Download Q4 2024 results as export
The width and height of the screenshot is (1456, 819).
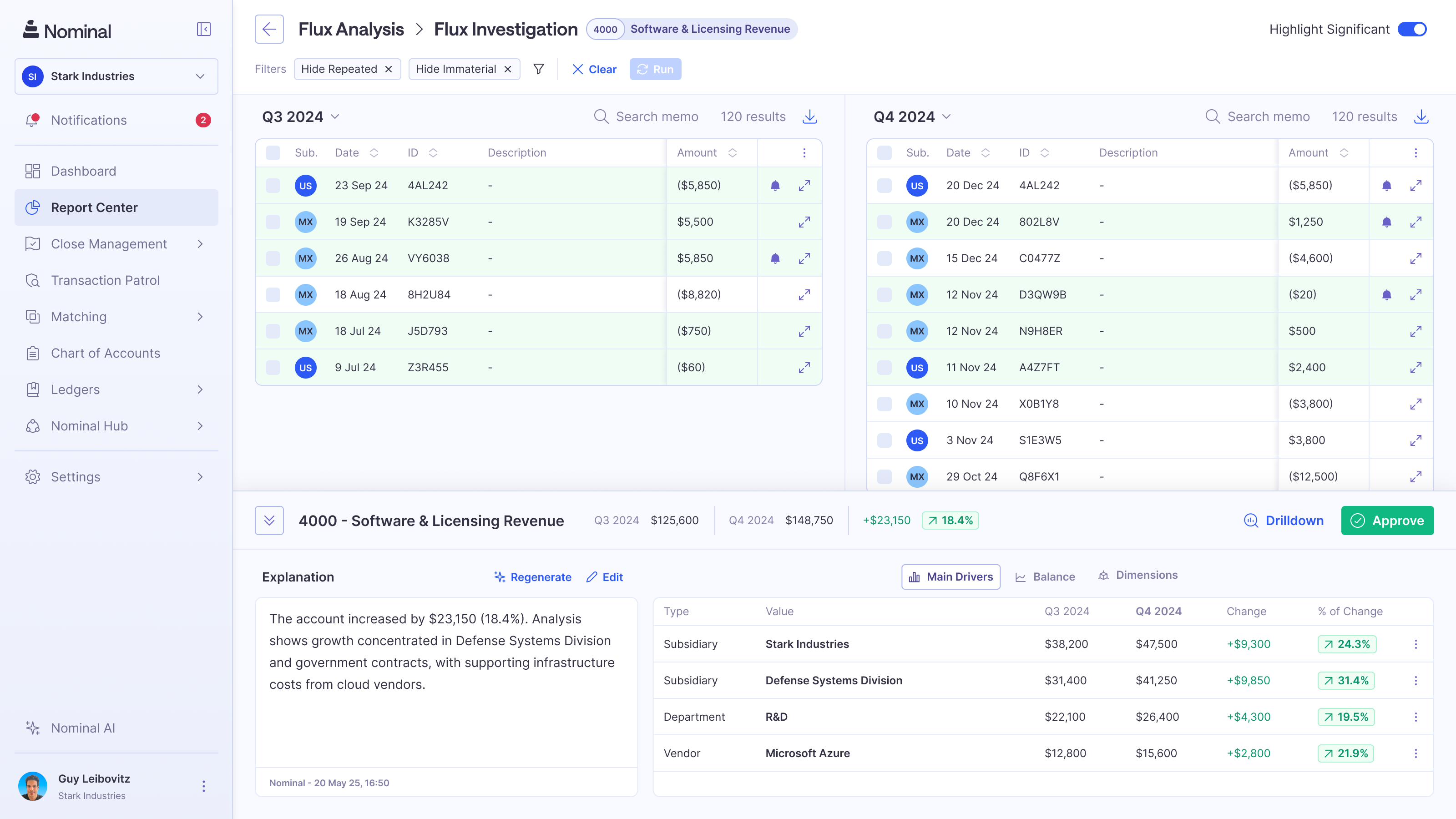pyautogui.click(x=1421, y=116)
